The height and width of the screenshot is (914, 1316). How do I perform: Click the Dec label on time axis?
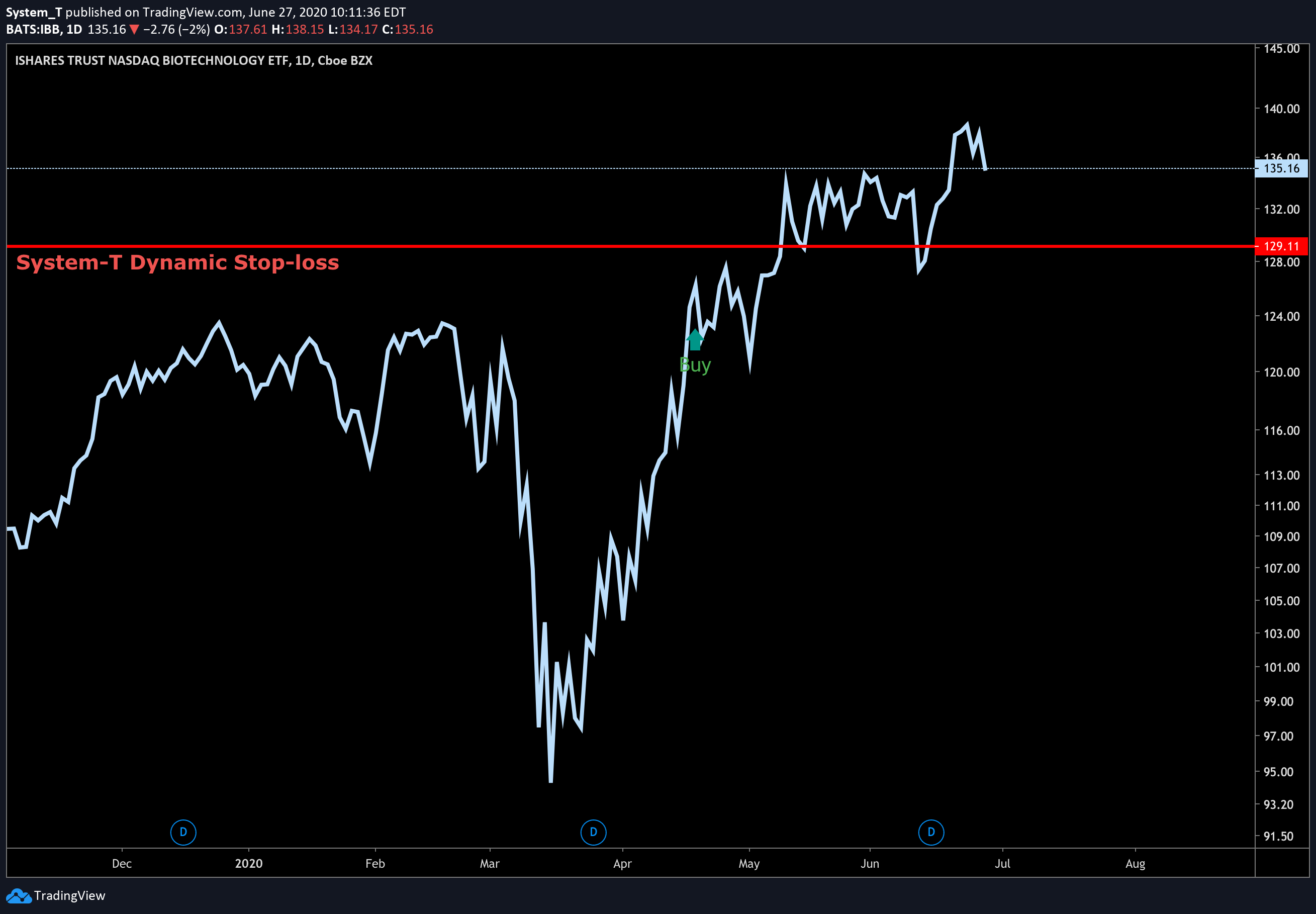click(x=122, y=864)
